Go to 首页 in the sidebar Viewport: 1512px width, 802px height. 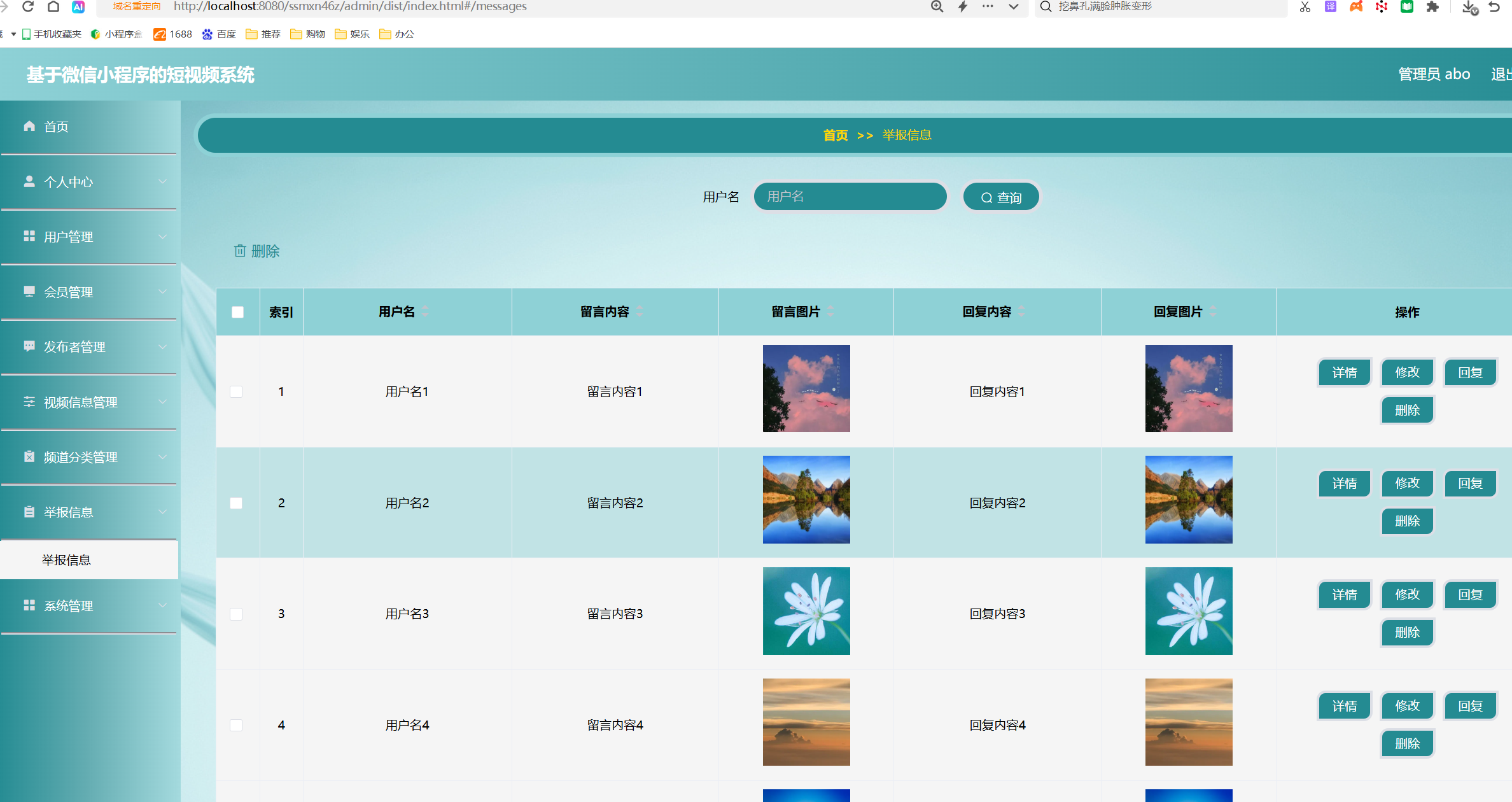coord(89,127)
